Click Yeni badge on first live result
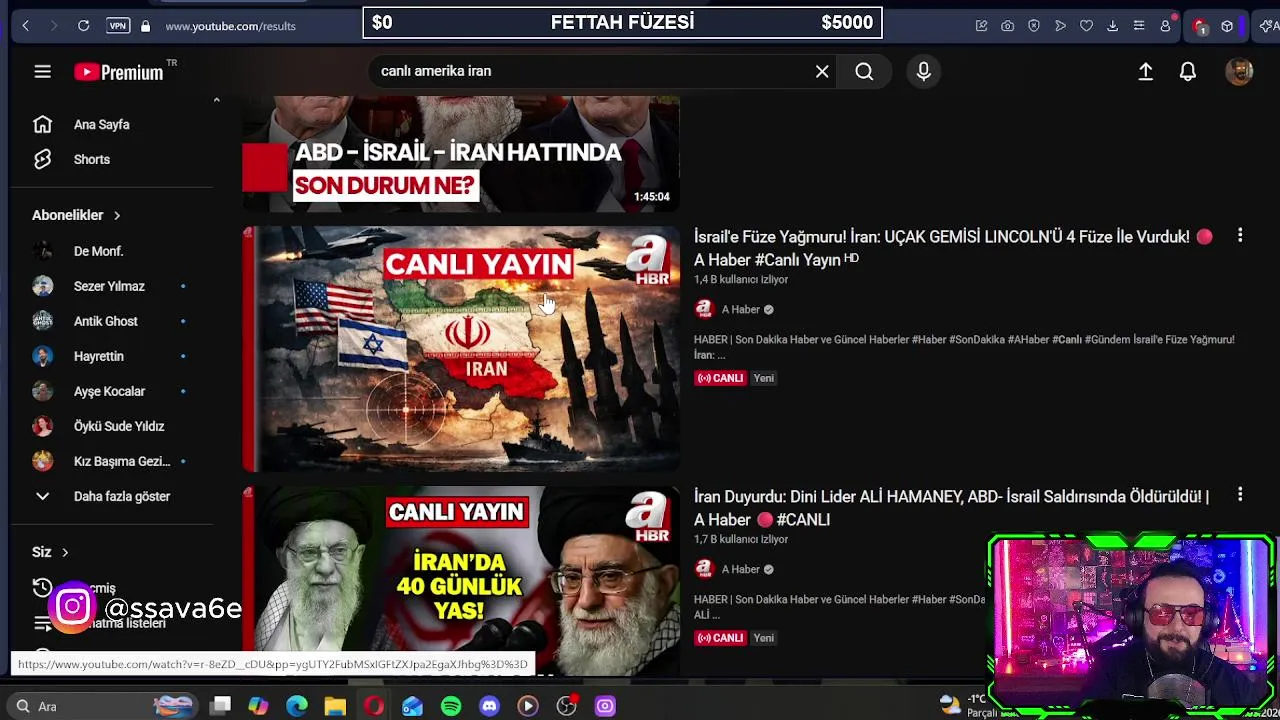This screenshot has width=1280, height=720. coord(764,378)
